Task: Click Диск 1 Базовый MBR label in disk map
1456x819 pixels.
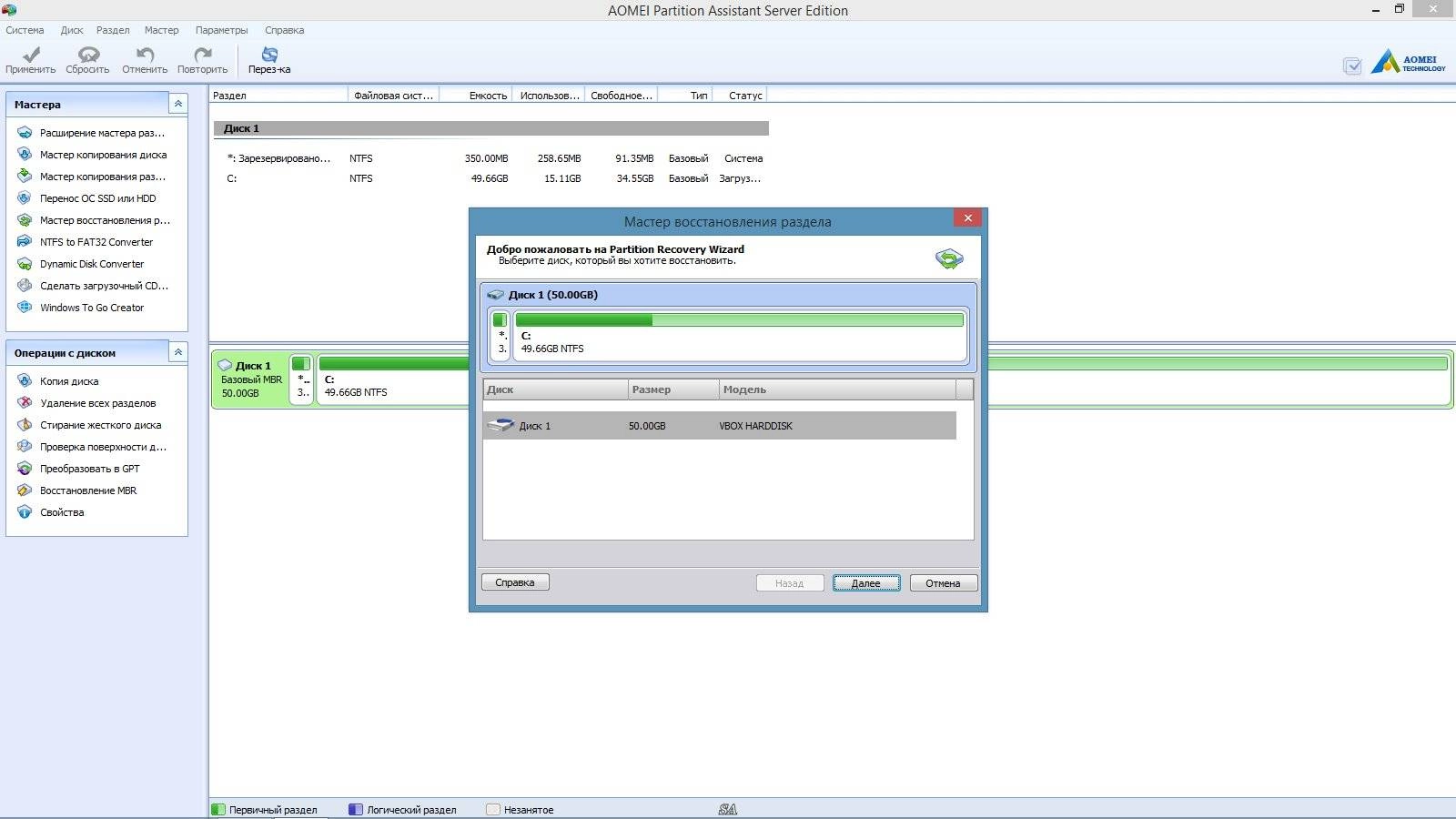Action: (251, 379)
